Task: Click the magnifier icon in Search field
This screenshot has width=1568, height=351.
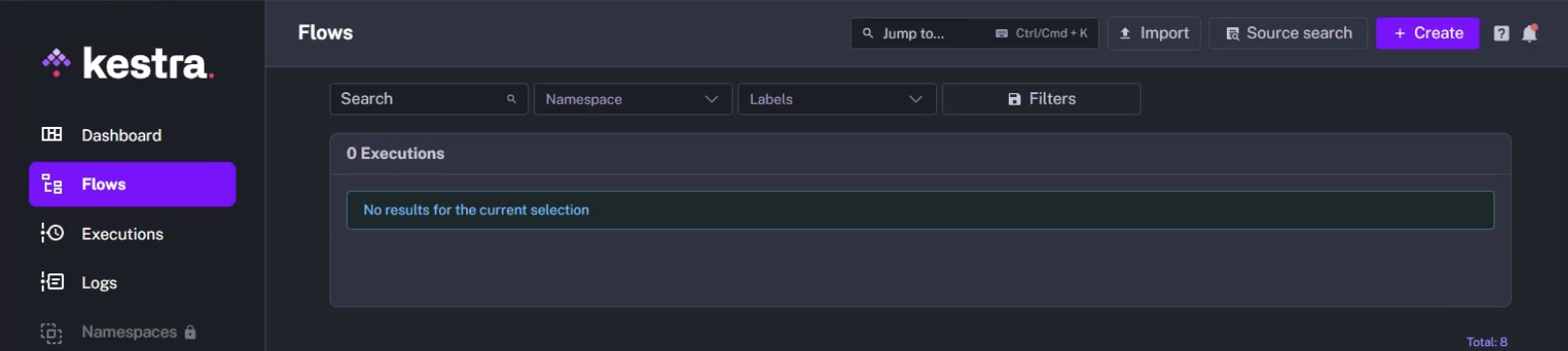Action: pos(512,99)
